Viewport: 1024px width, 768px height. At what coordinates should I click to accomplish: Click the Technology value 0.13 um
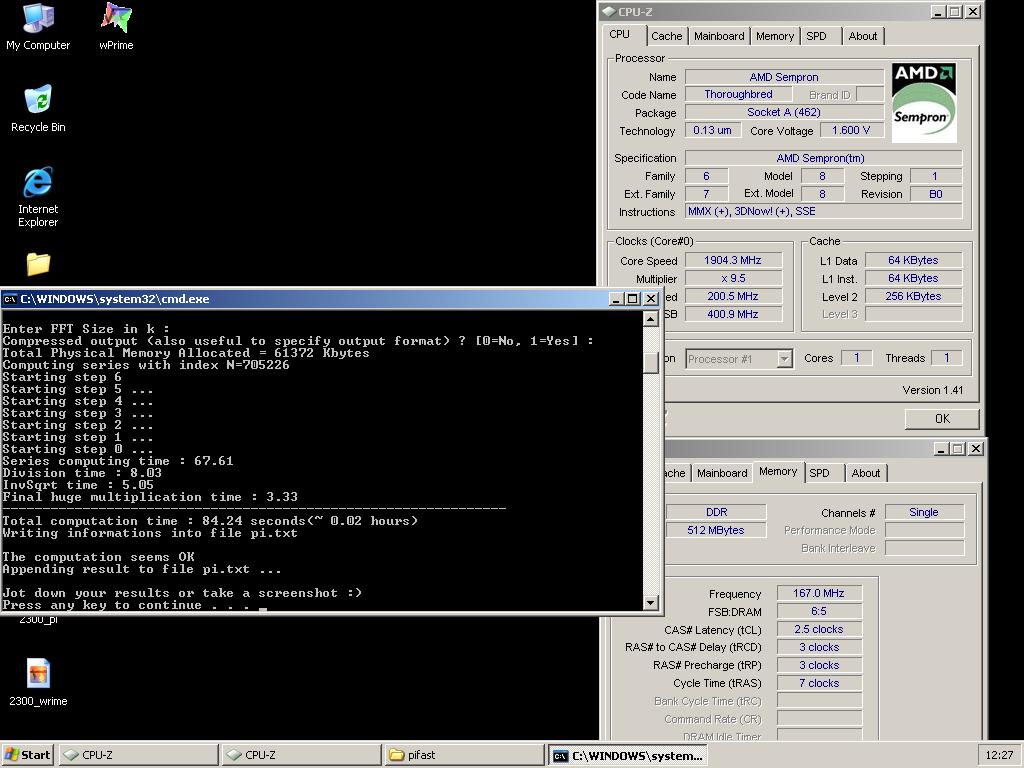[712, 130]
